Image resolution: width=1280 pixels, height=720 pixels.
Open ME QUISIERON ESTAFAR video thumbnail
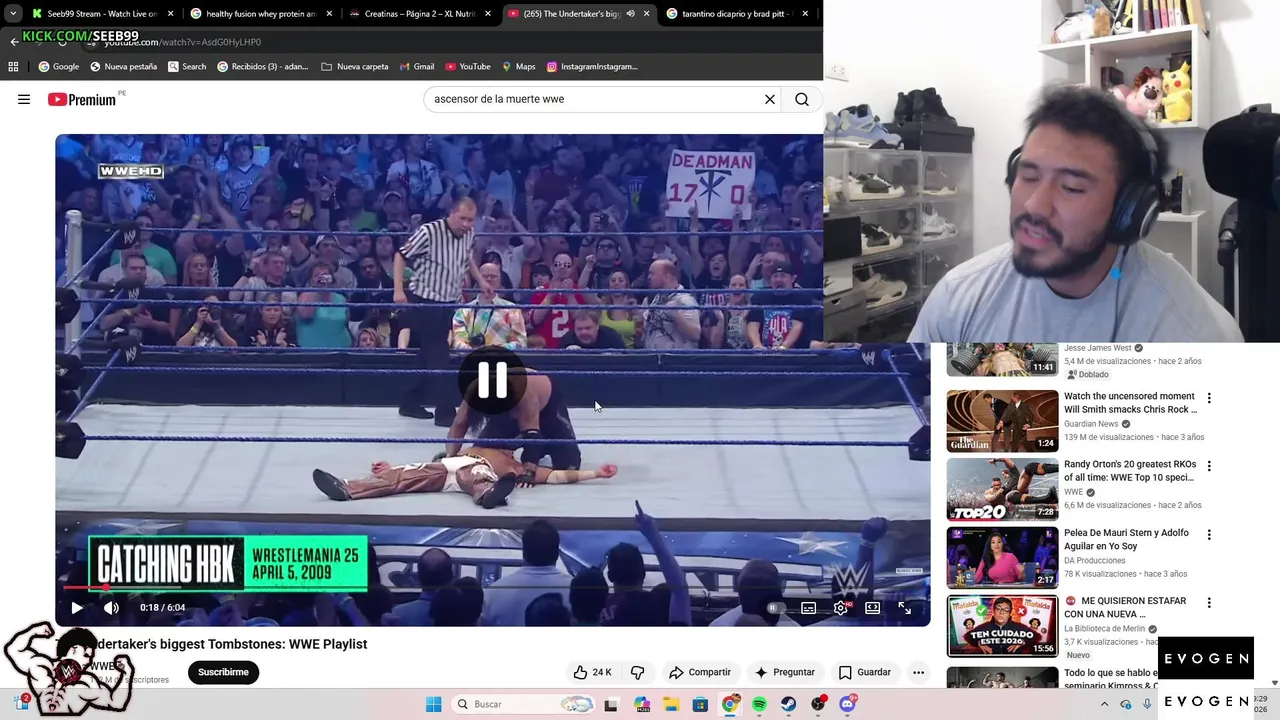click(x=1002, y=626)
